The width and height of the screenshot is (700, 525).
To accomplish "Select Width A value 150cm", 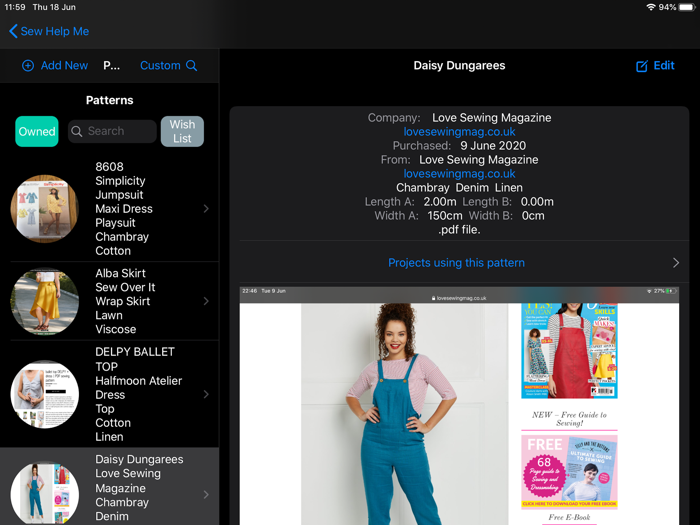I will [x=445, y=216].
